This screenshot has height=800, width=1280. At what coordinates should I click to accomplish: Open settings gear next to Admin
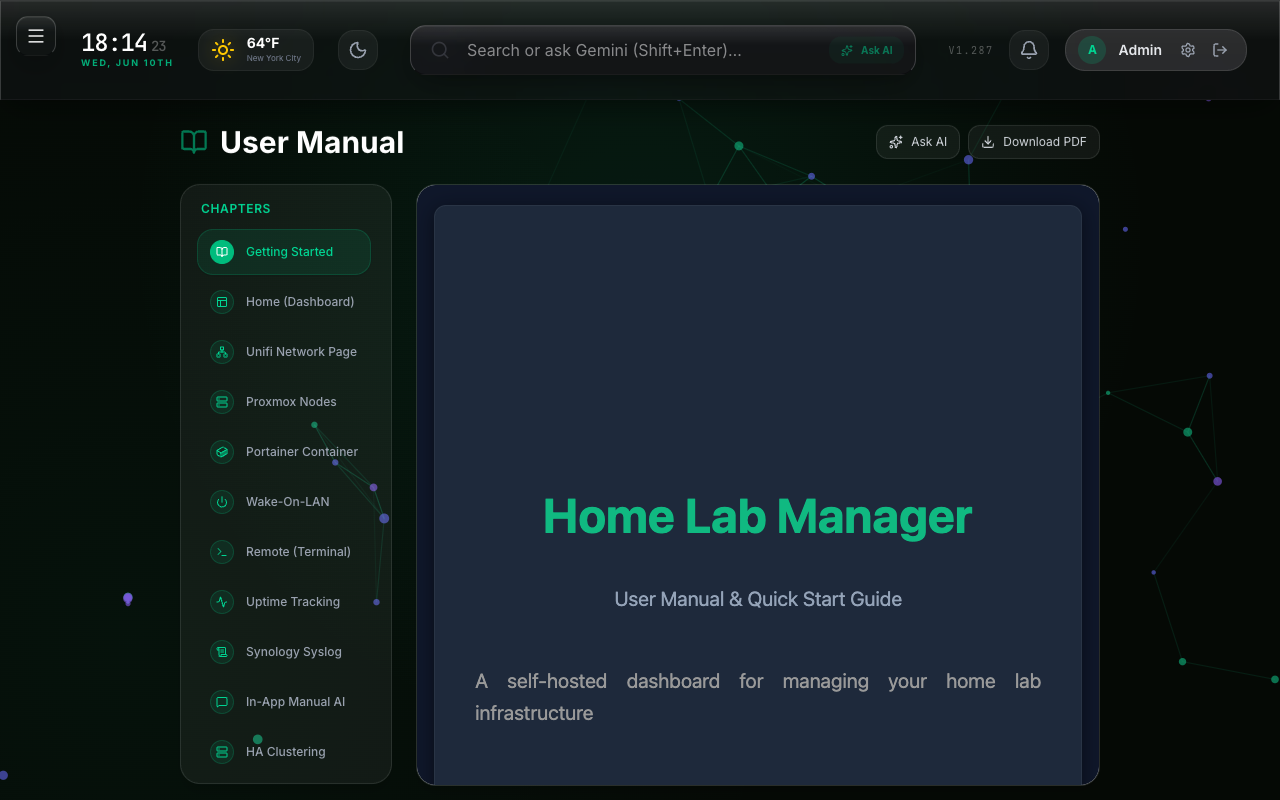(x=1188, y=50)
